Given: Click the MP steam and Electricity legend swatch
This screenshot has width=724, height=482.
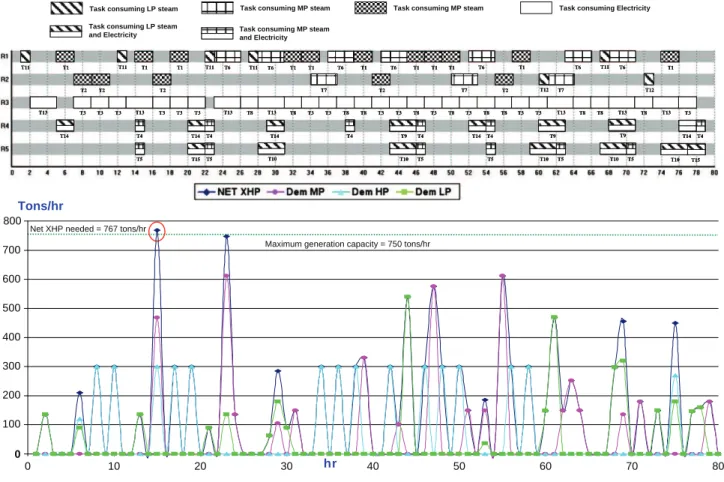Looking at the screenshot, I should (217, 33).
